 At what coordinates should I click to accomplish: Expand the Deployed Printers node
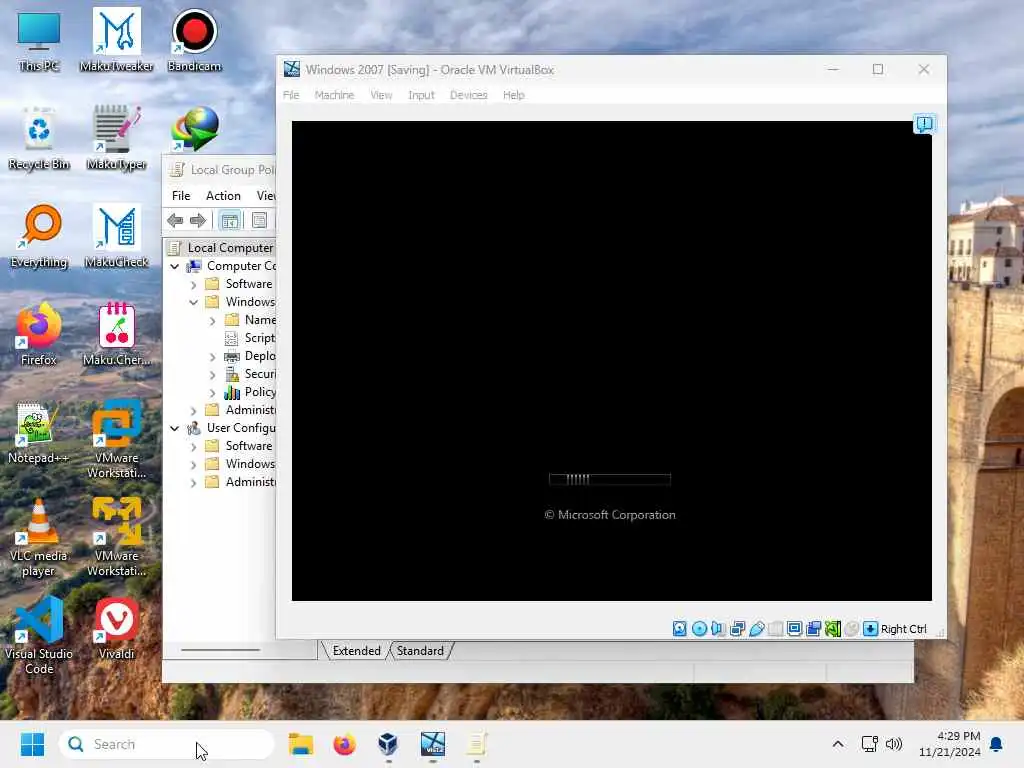(212, 357)
